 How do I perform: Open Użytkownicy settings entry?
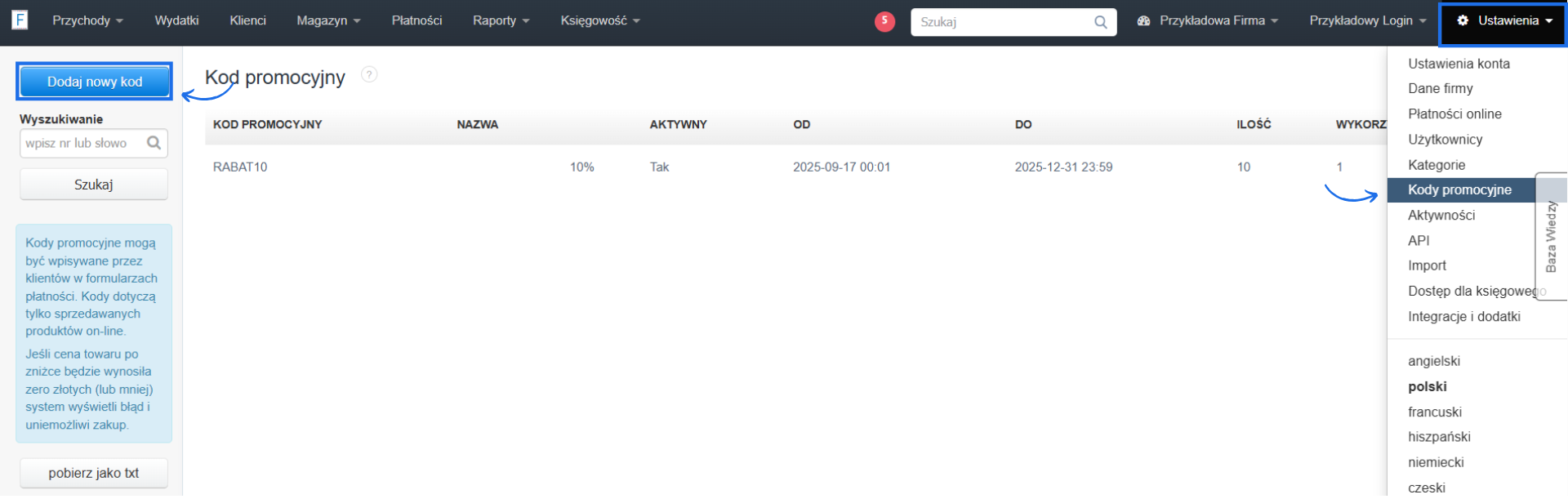coord(1445,140)
